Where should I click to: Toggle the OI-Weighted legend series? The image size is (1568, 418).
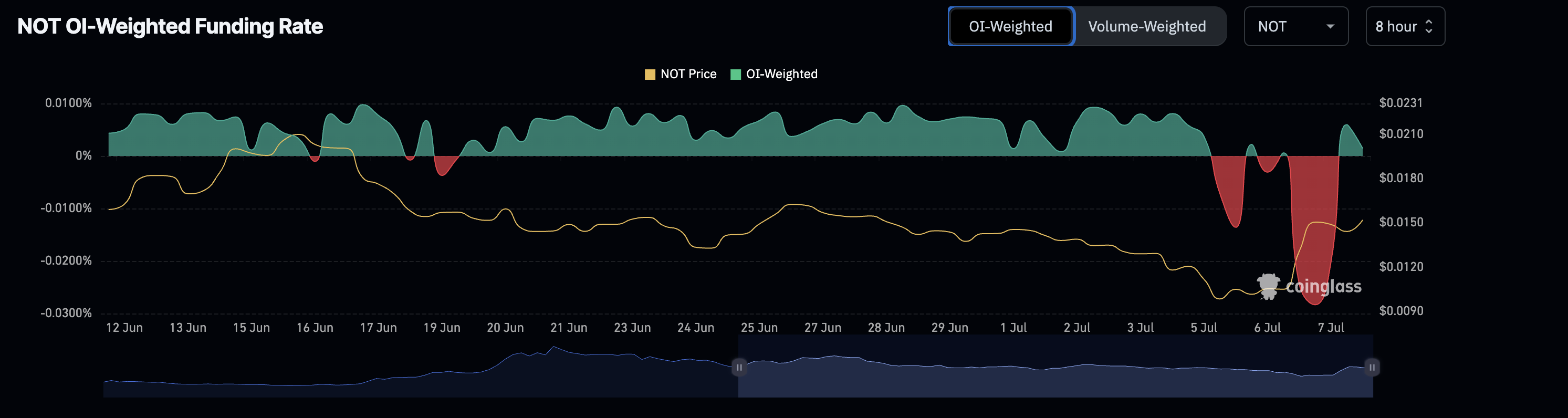773,74
